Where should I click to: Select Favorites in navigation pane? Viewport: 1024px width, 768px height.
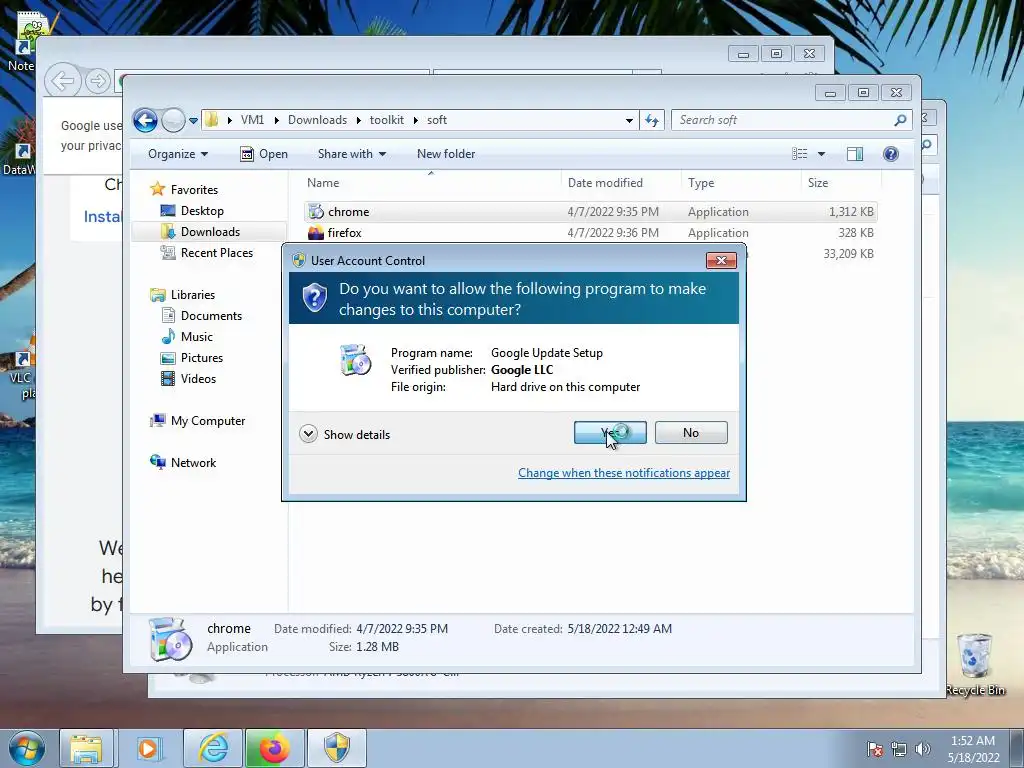(x=184, y=189)
